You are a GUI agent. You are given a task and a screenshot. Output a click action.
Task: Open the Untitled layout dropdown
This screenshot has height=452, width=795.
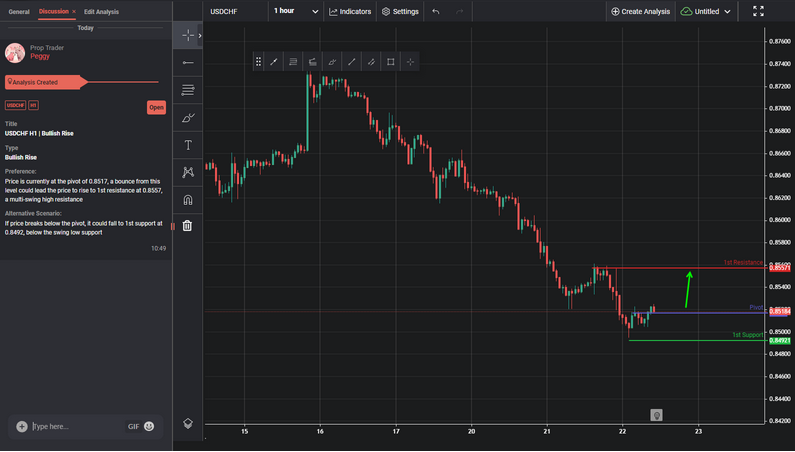tap(705, 11)
